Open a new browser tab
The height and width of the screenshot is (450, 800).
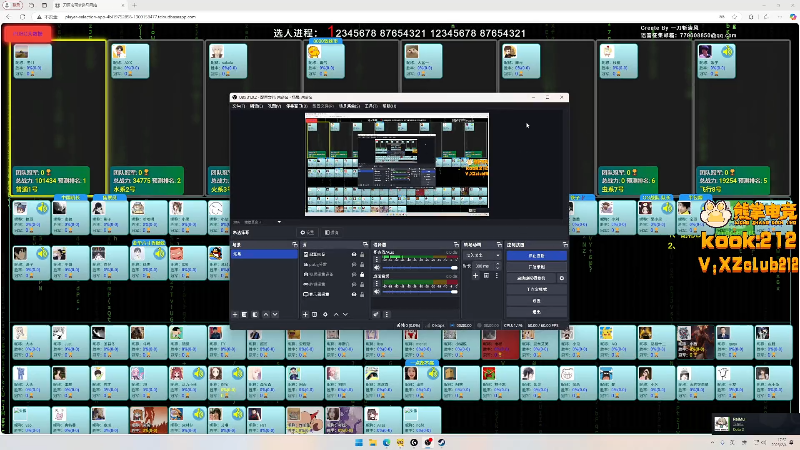point(134,5)
